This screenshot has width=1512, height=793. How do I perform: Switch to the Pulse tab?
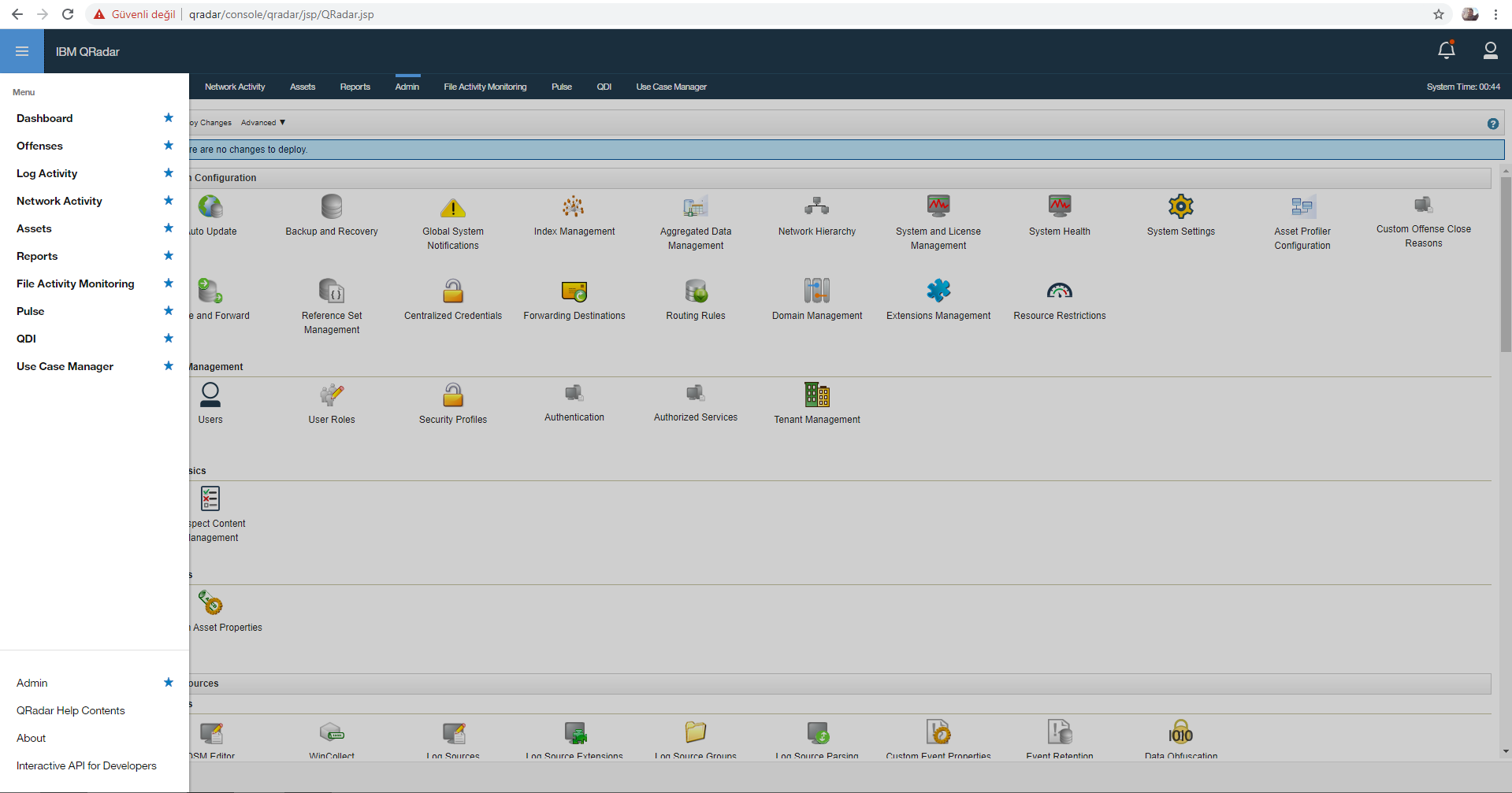coord(562,87)
